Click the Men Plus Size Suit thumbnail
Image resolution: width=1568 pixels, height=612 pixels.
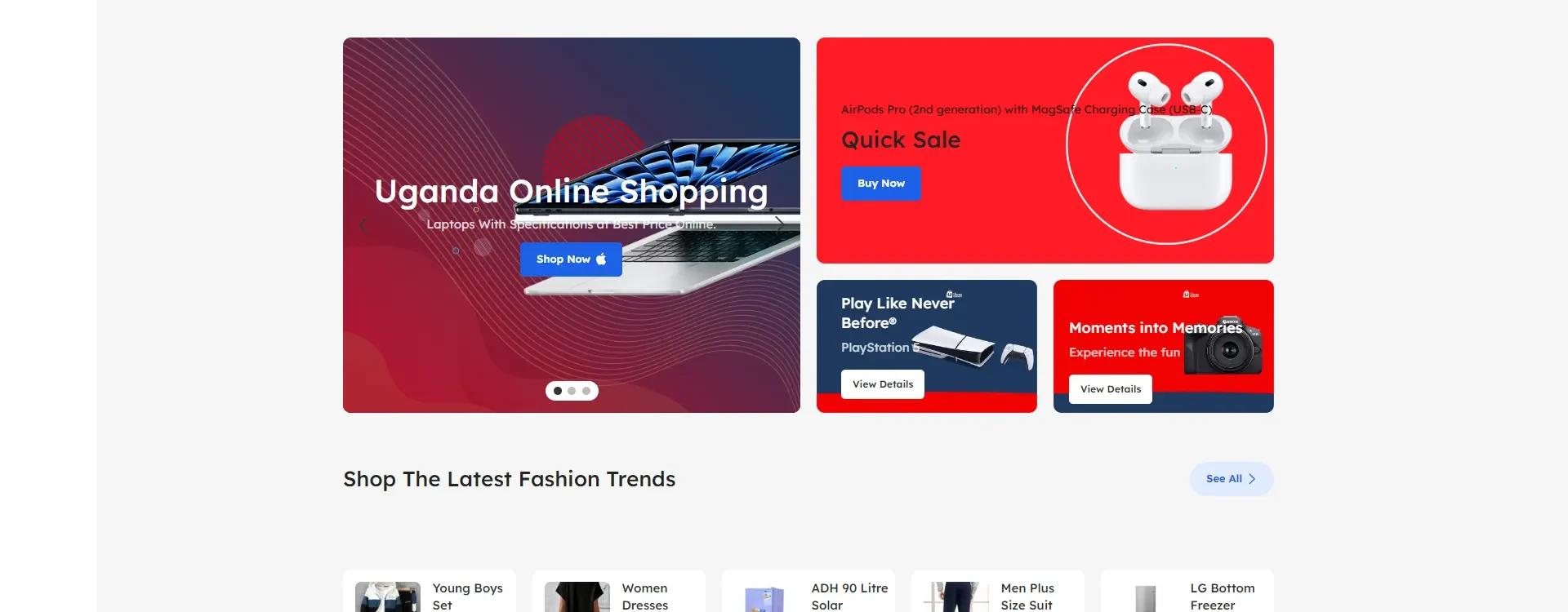(955, 597)
